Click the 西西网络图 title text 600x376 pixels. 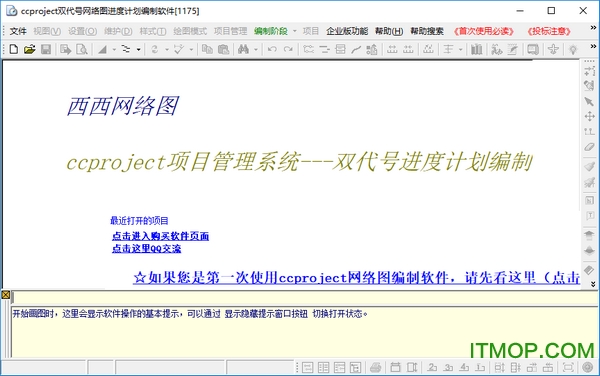pos(122,106)
